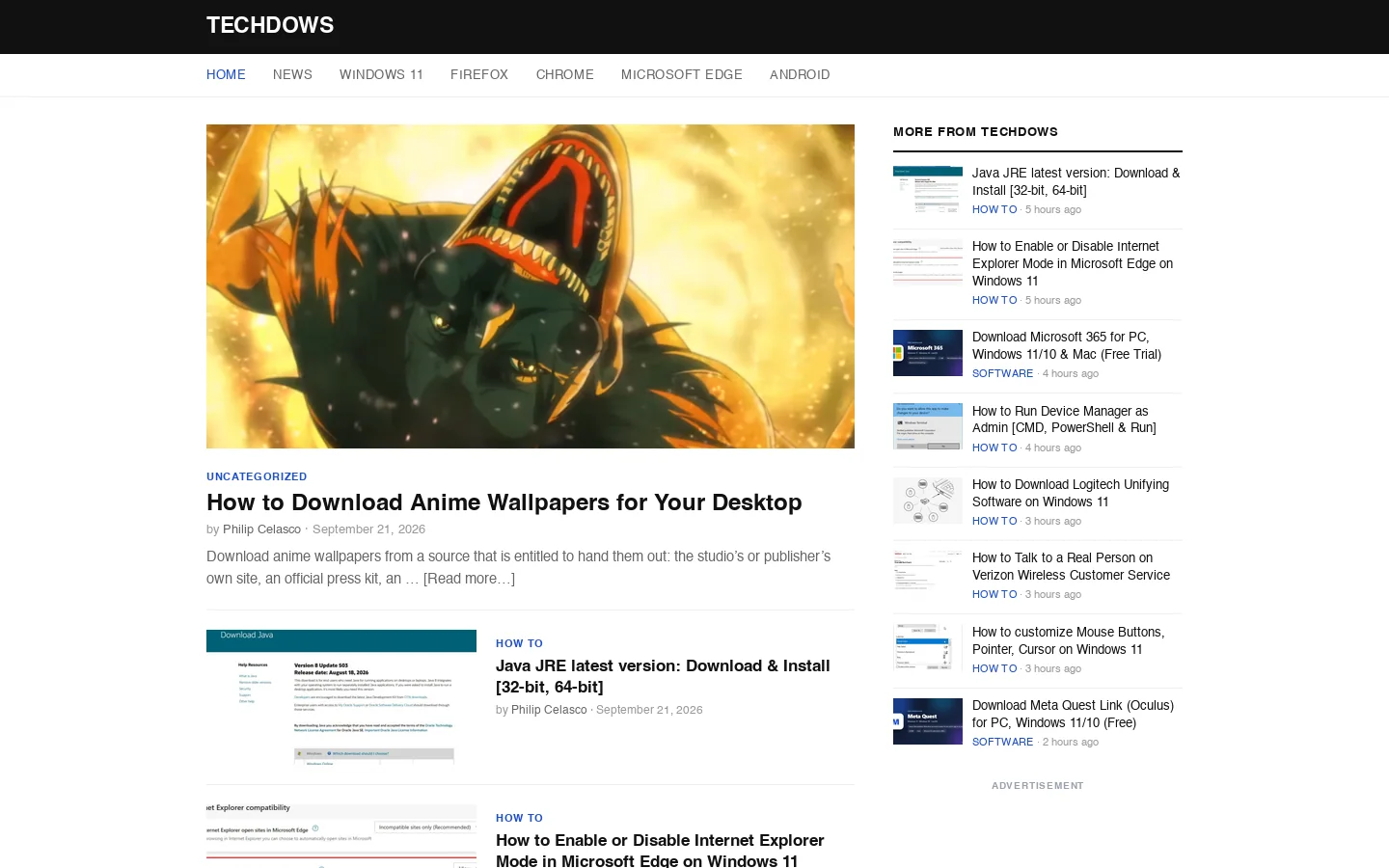Click SOFTWARE label under Meta Quest post
This screenshot has height=868, width=1389.
pos(1002,742)
